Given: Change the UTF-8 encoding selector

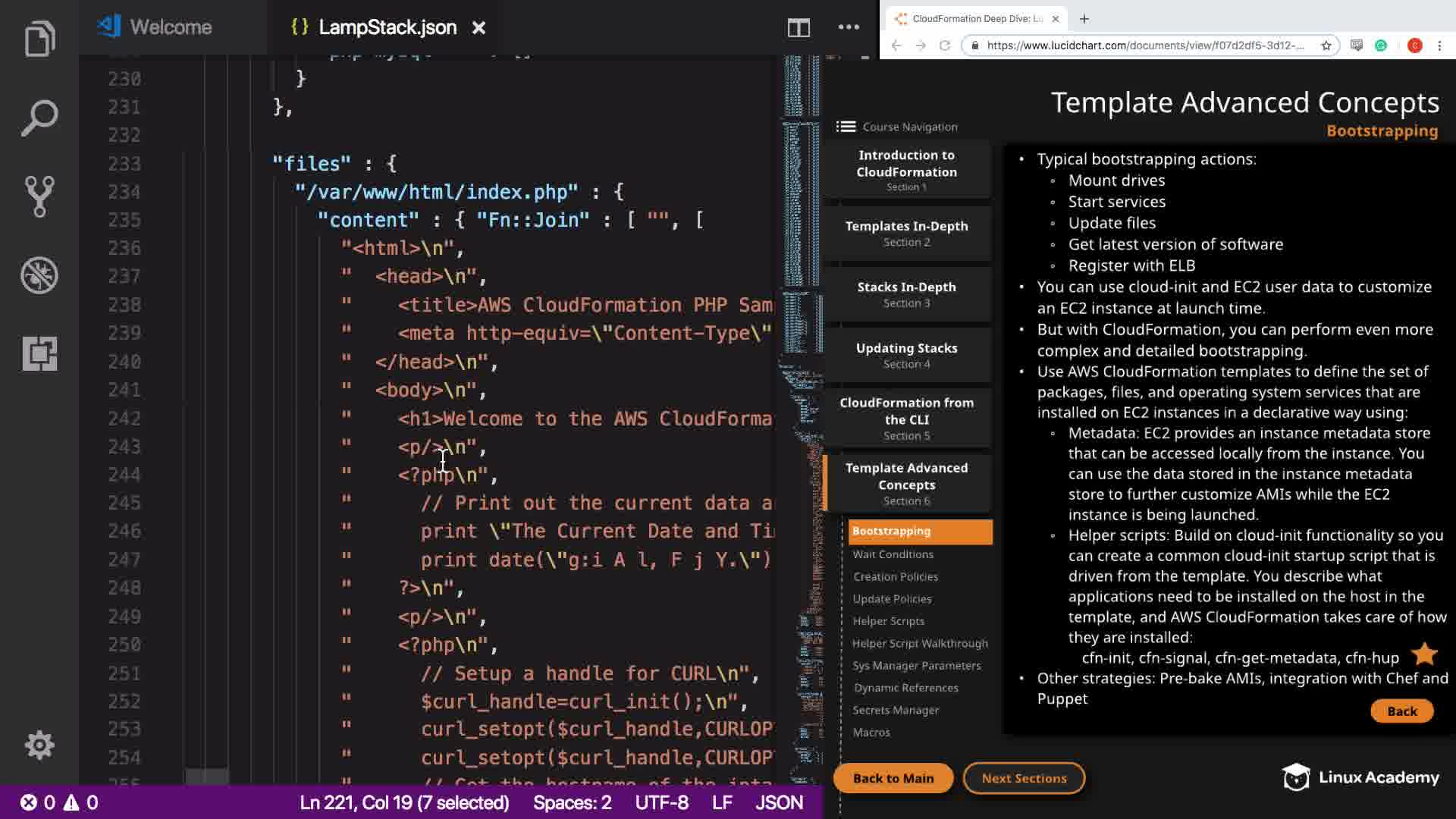Looking at the screenshot, I should 661,802.
